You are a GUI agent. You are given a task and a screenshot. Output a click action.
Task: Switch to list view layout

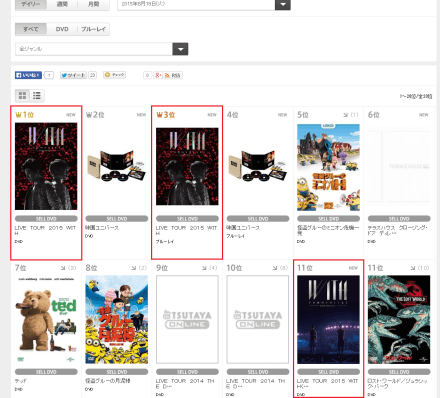click(x=37, y=96)
